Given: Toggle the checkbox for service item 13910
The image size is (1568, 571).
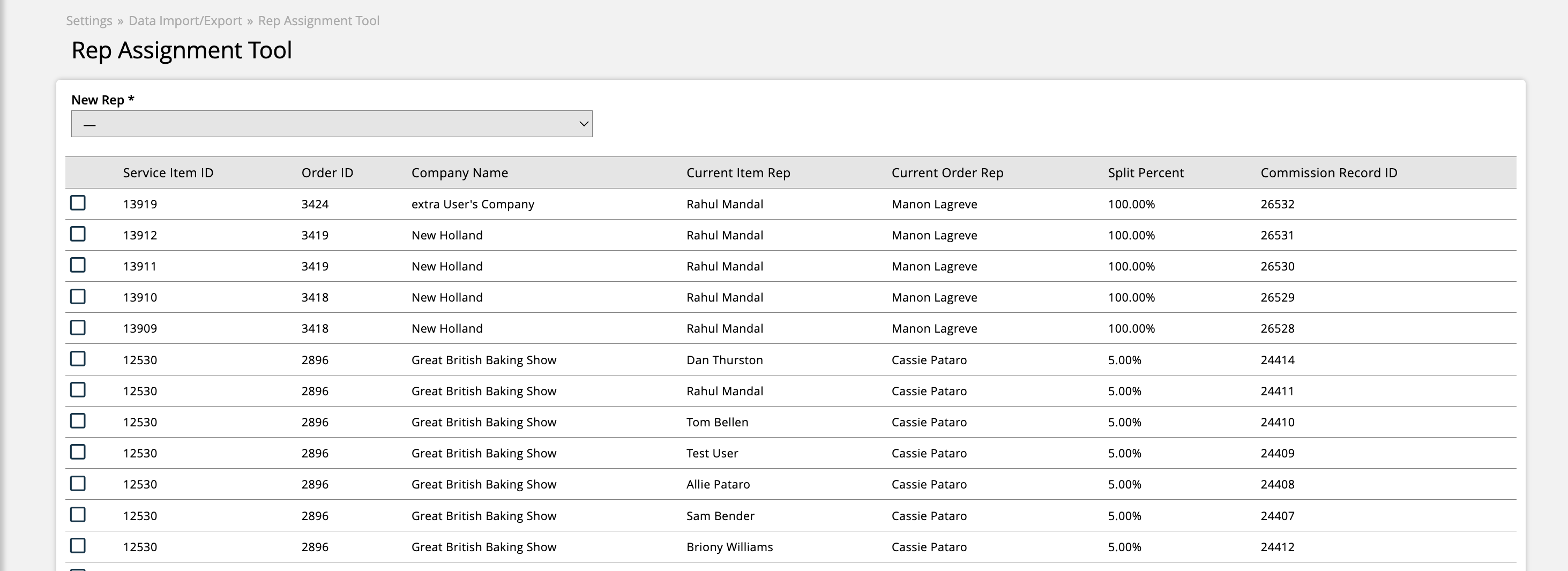Looking at the screenshot, I should pos(78,296).
